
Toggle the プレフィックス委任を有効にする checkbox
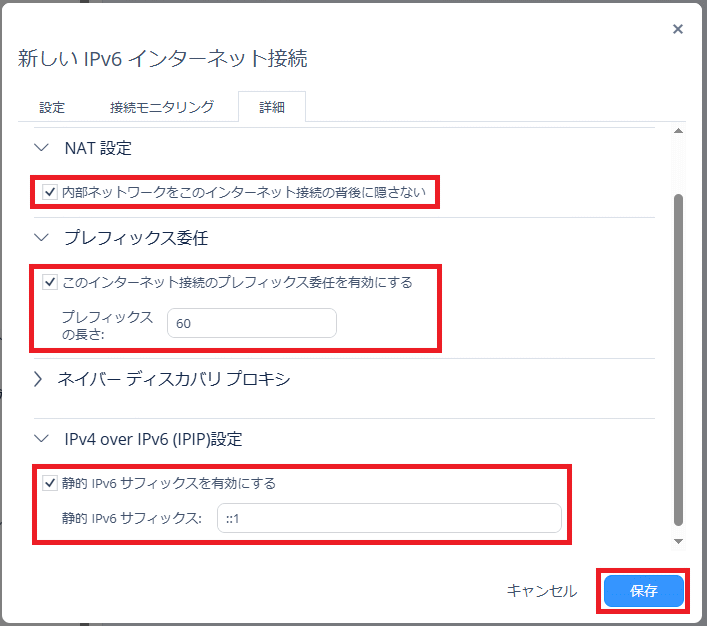coord(50,282)
